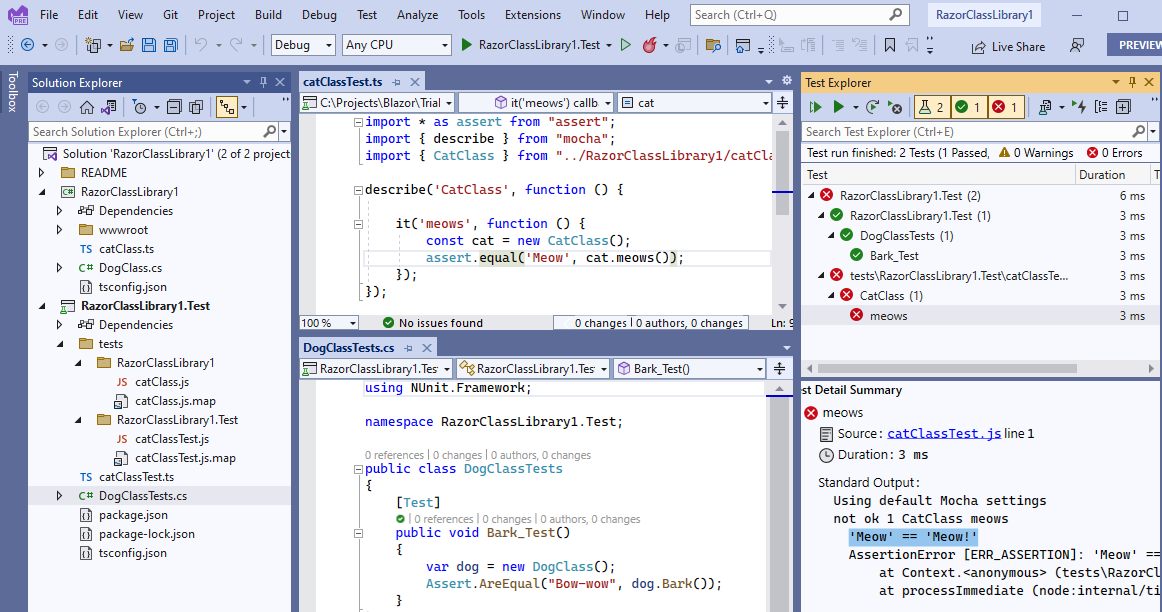Open the Any CPU platform dropdown
Screen dimensions: 1162x612
click(396, 45)
